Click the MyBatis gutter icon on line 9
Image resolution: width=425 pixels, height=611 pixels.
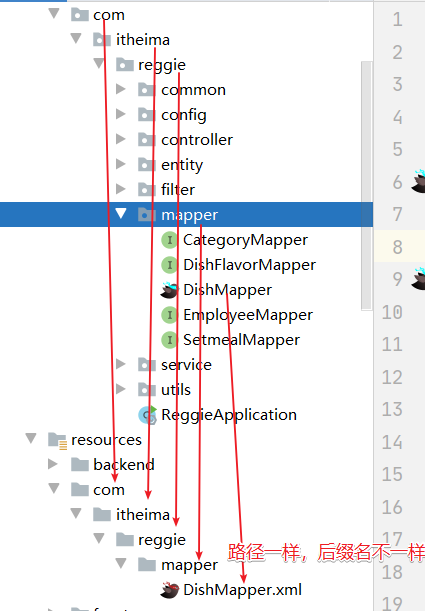click(419, 279)
